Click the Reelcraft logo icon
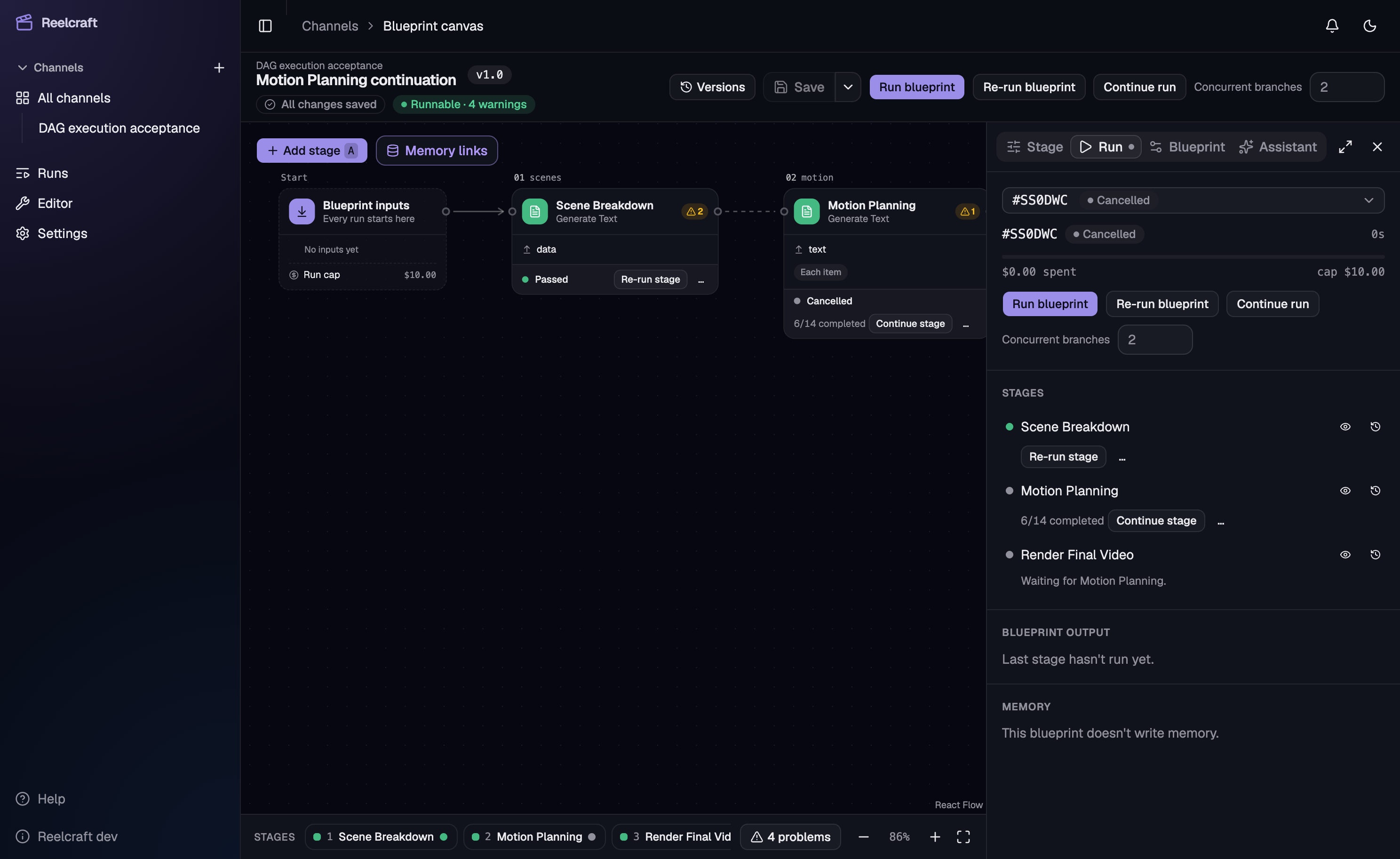Image resolution: width=1400 pixels, height=859 pixels. pyautogui.click(x=24, y=23)
